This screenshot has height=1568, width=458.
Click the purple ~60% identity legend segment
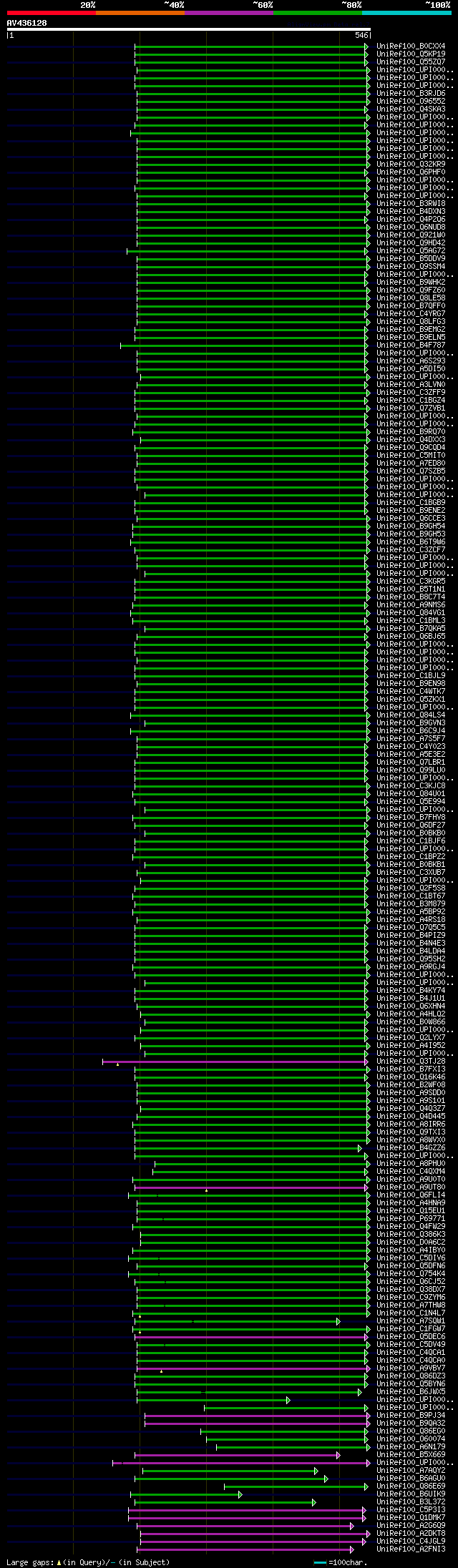[229, 13]
